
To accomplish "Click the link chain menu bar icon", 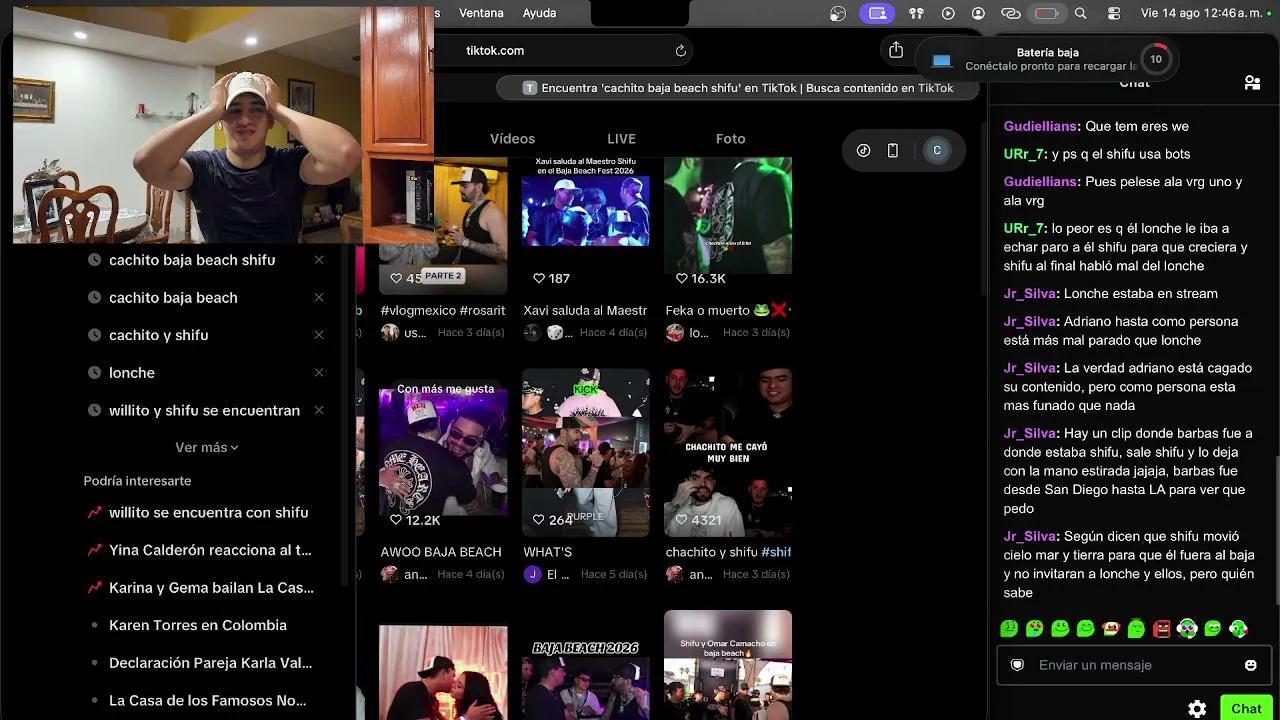I will point(1011,13).
